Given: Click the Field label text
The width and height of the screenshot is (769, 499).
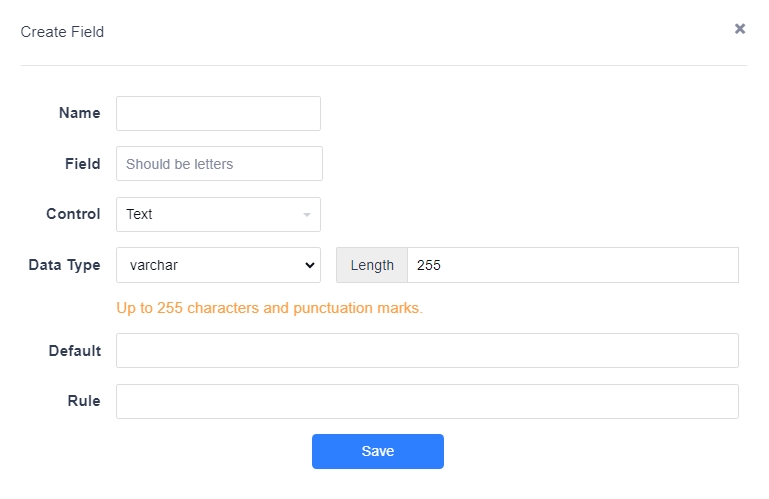Looking at the screenshot, I should [x=82, y=163].
